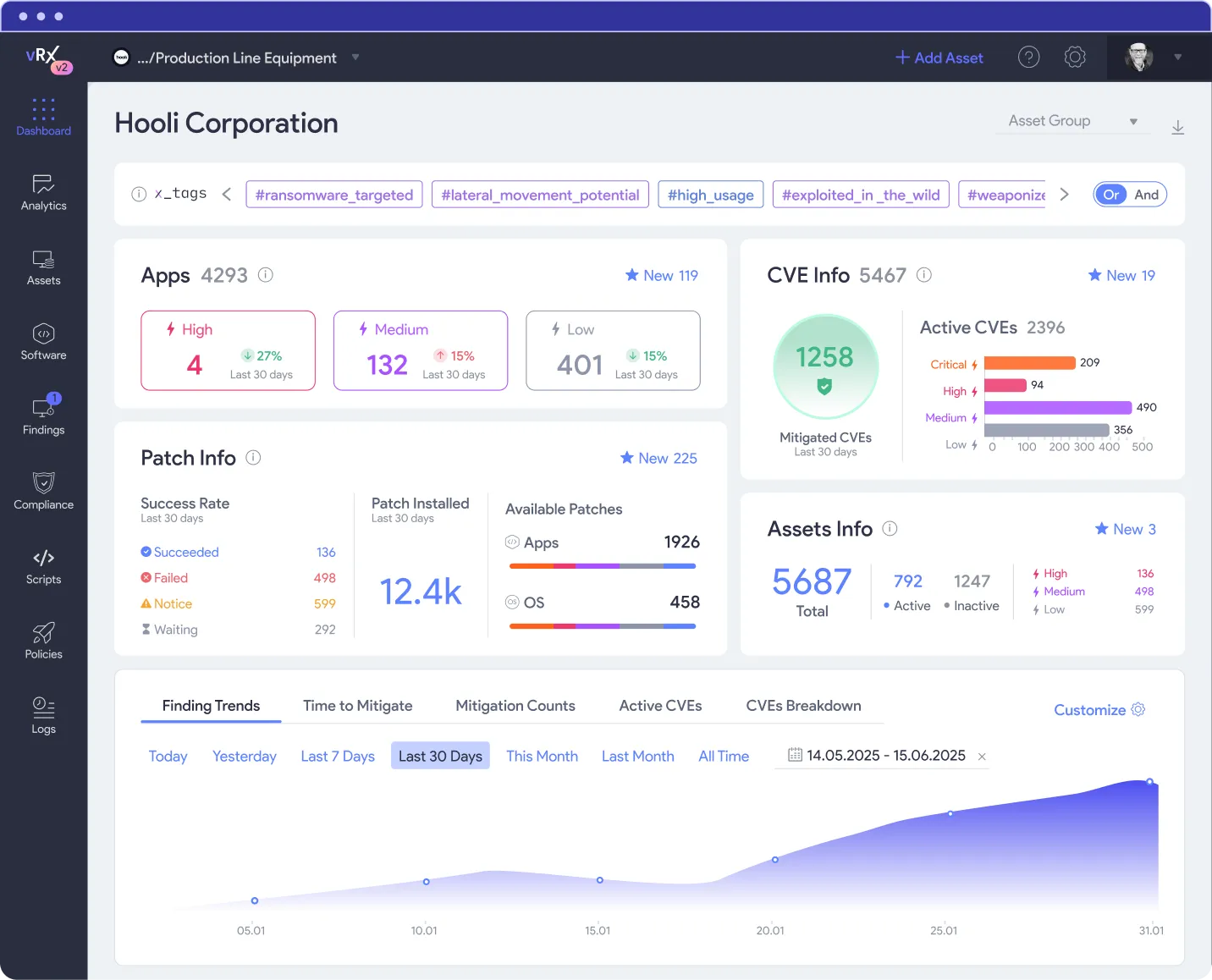Open New 225 patches link

coord(658,458)
